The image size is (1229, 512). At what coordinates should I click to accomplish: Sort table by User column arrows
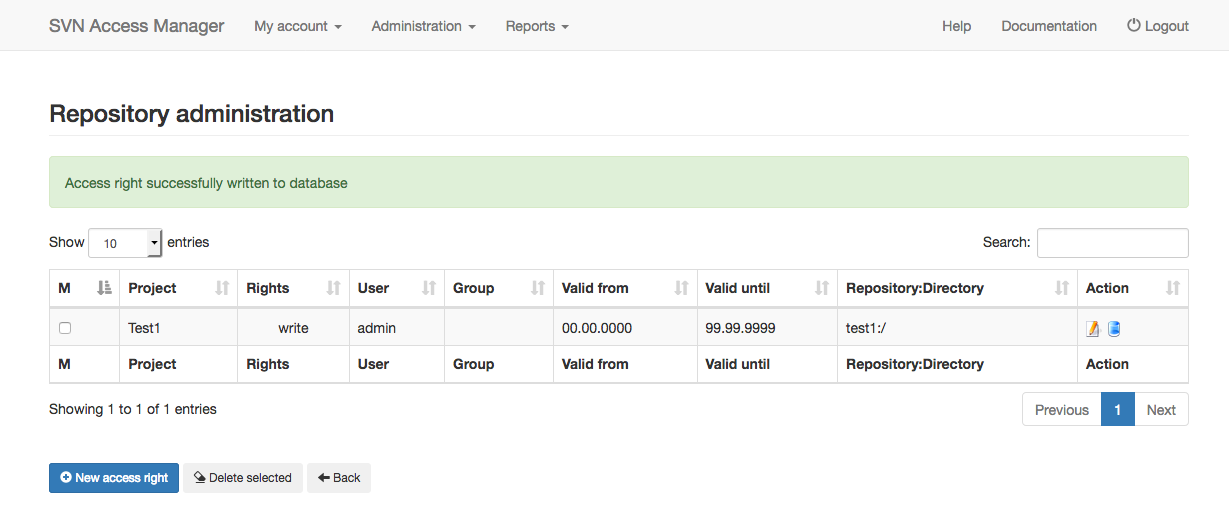point(429,288)
